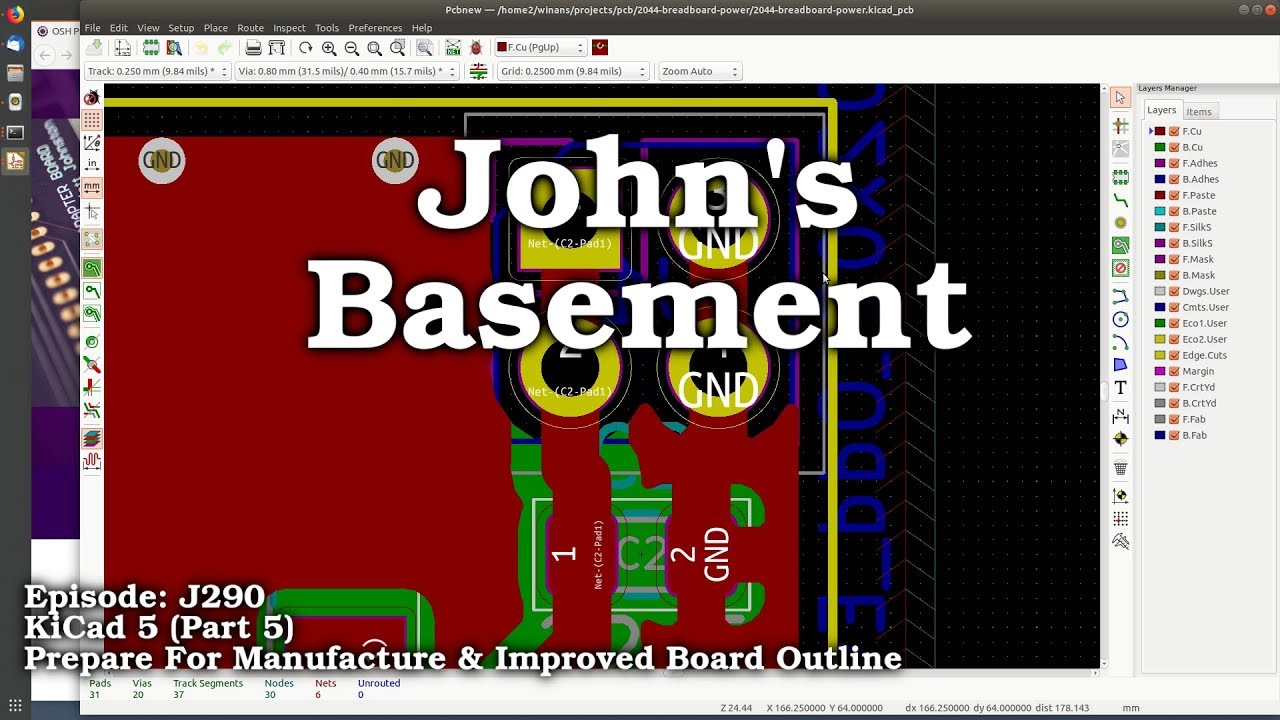Click the Save board icon
Screen dimensions: 1280x720
(x=94, y=48)
